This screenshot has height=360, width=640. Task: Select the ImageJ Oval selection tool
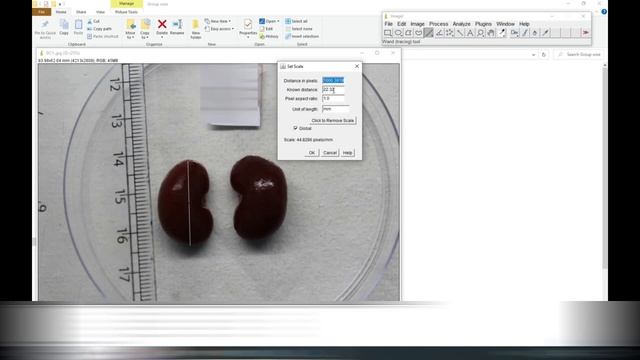(398, 33)
